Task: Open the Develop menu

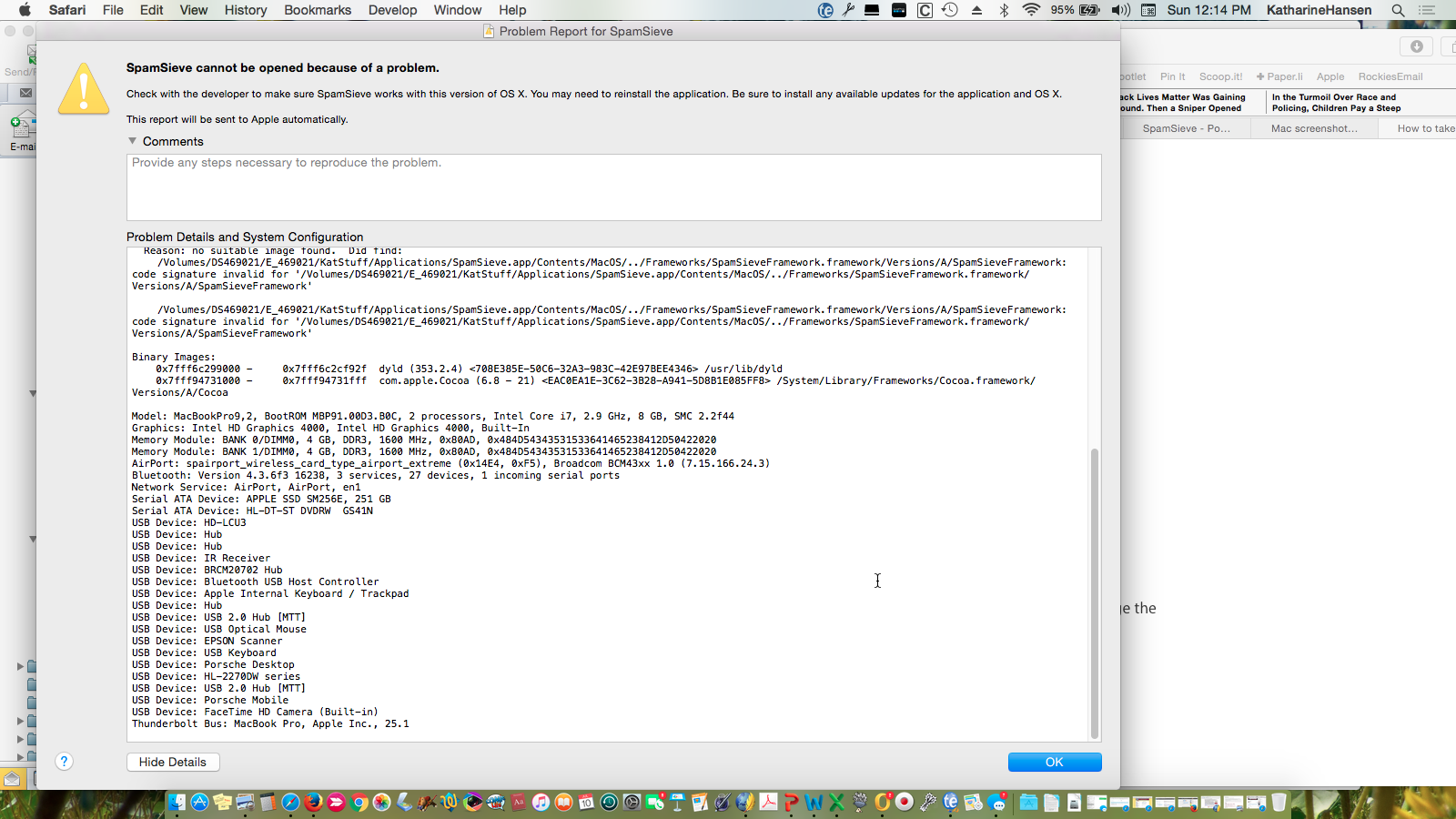Action: point(392,10)
